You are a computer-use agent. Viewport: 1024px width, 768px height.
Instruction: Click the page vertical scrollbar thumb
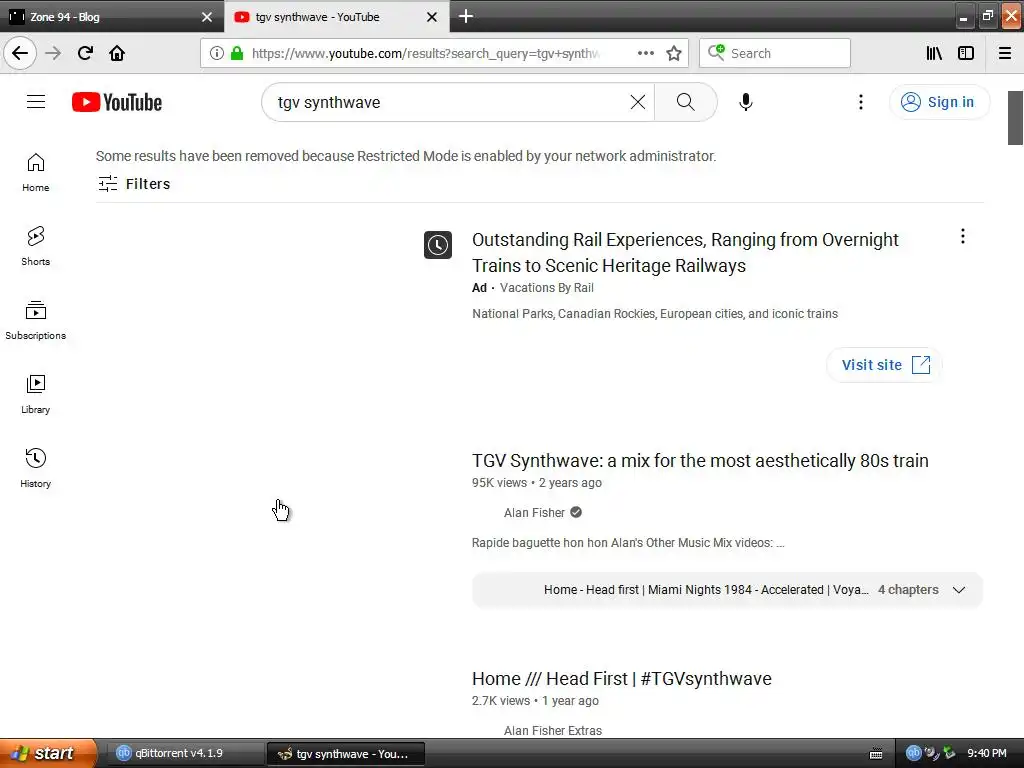1015,118
